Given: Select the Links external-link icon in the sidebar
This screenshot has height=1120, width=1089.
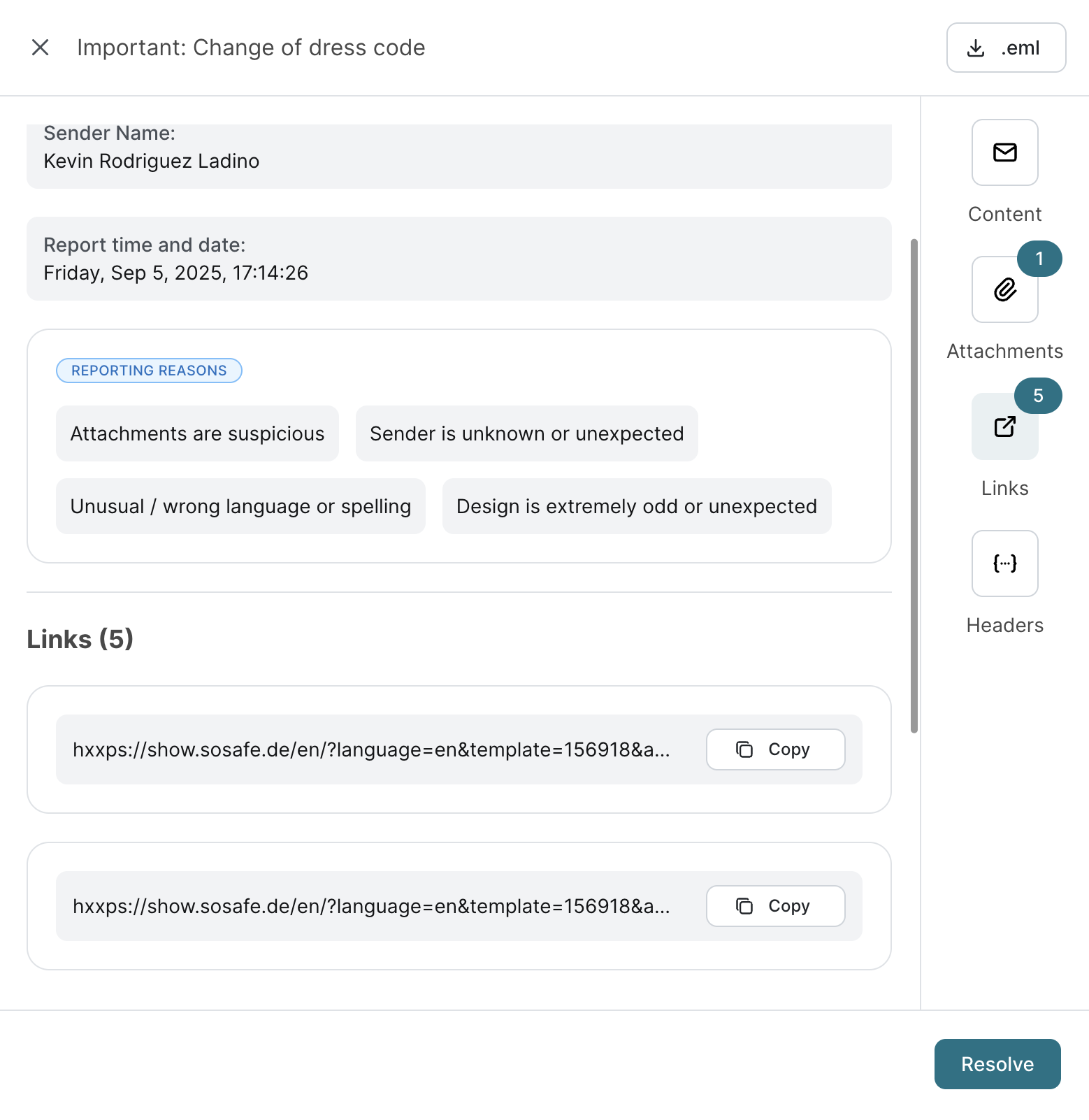Looking at the screenshot, I should 1004,426.
